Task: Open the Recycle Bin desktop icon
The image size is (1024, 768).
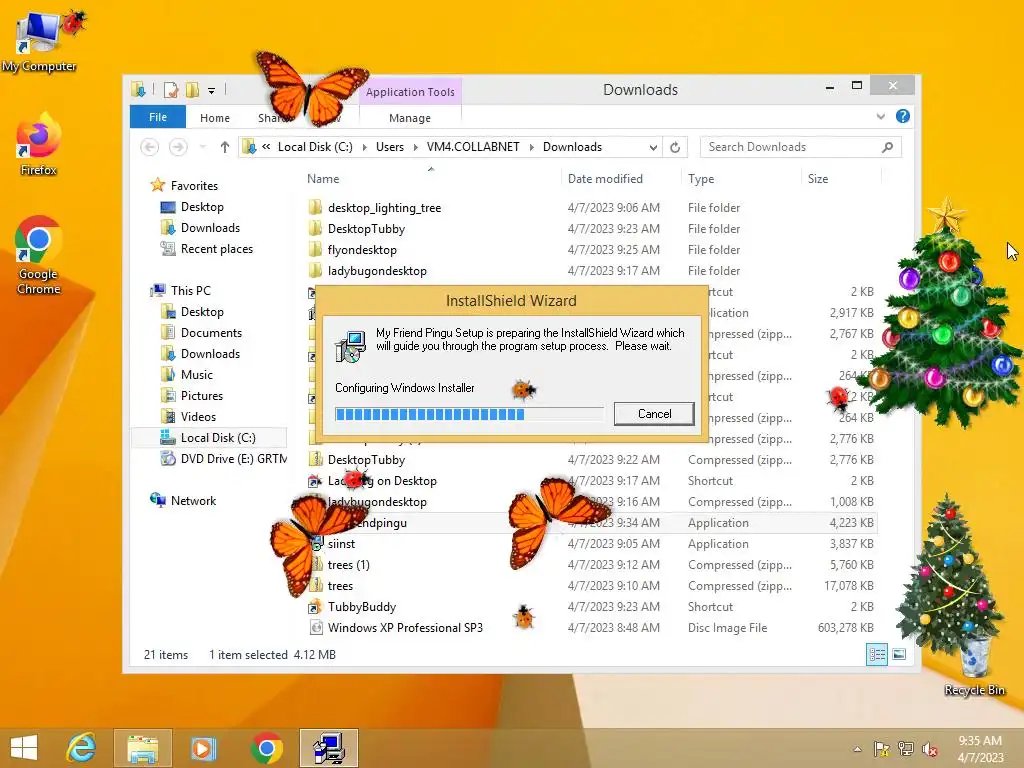Action: [x=974, y=666]
